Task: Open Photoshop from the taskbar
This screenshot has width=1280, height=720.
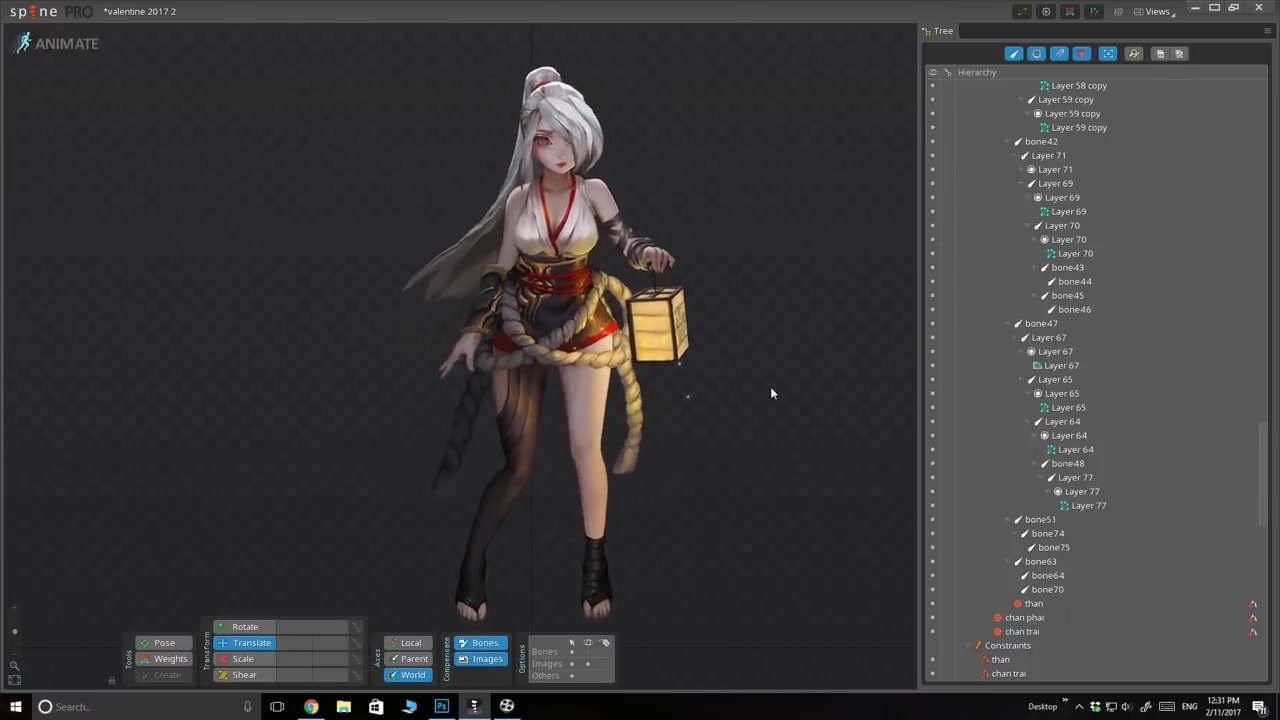Action: (x=441, y=706)
